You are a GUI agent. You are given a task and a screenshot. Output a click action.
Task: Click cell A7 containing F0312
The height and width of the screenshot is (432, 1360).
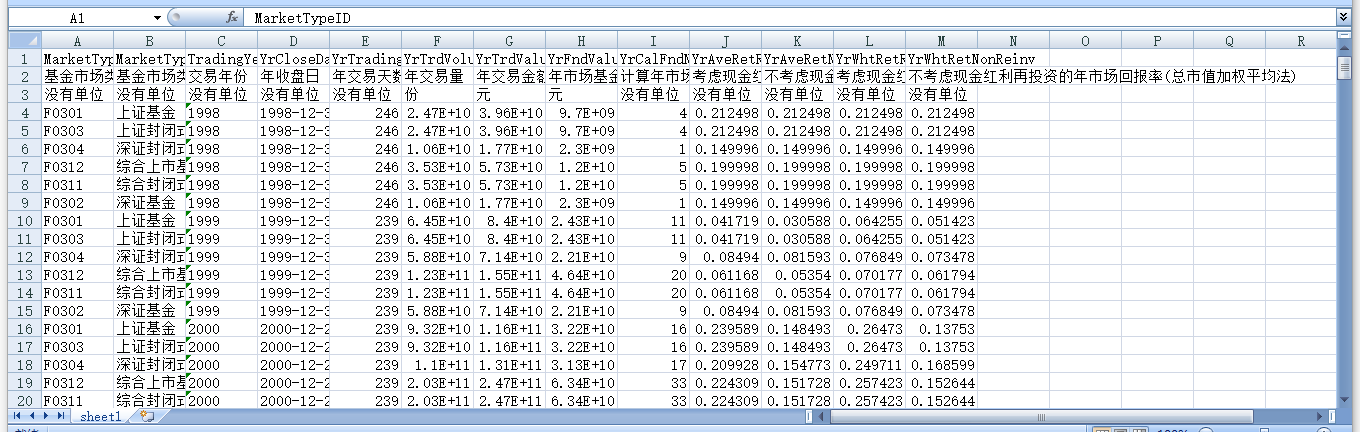(77, 167)
